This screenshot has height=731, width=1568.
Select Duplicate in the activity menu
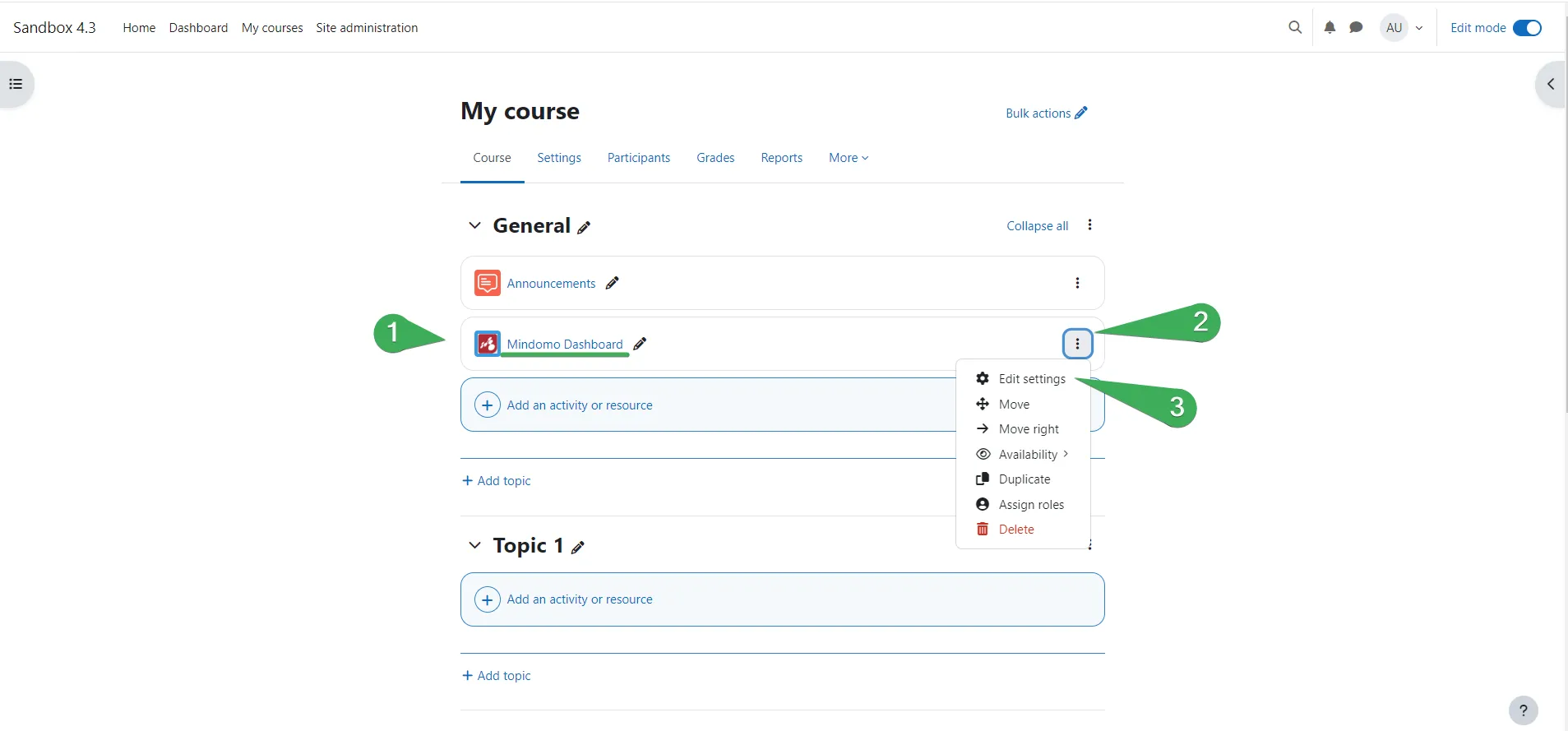point(1024,479)
